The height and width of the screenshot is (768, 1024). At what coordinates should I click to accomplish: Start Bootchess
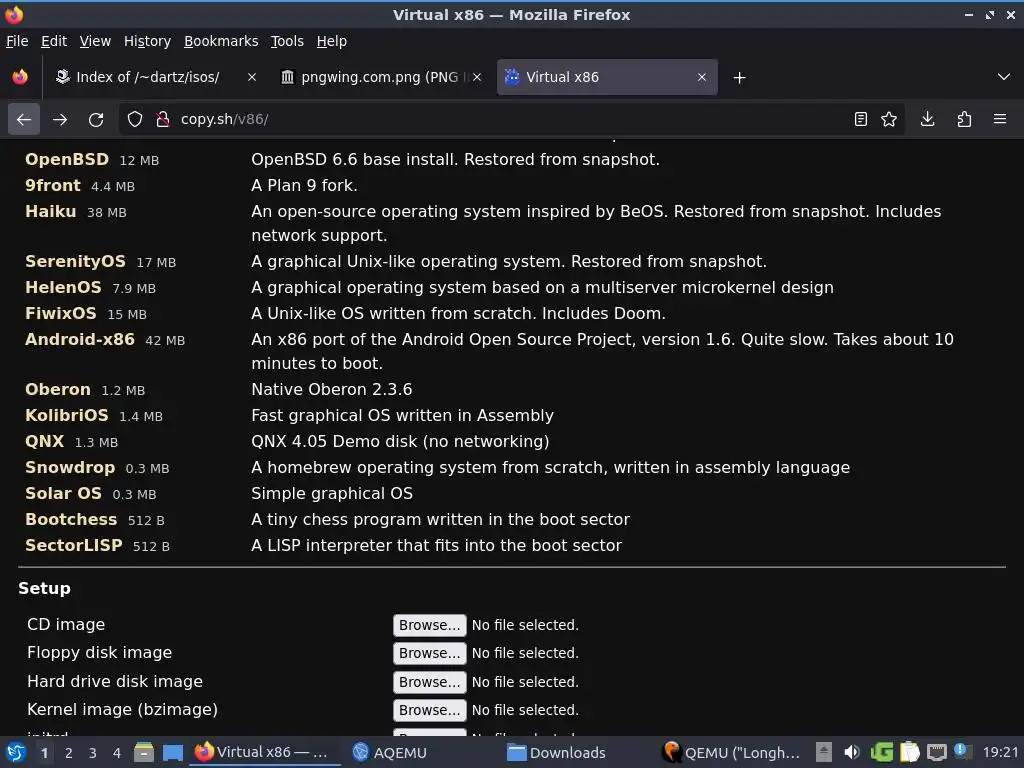[x=71, y=520]
